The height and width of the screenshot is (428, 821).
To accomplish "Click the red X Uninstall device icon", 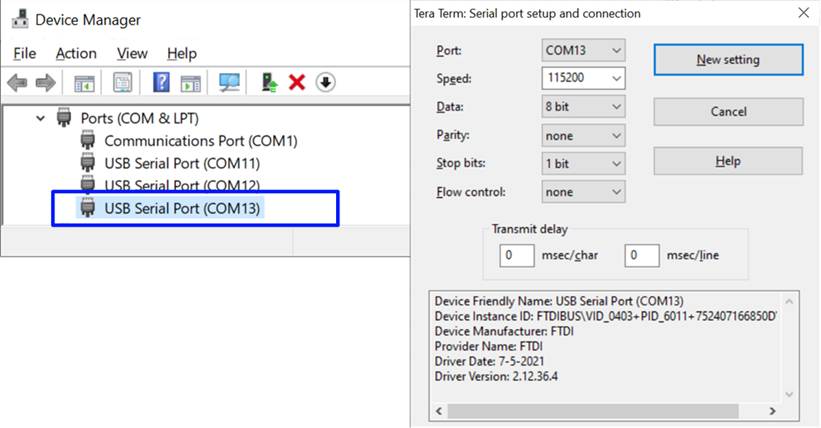I will [297, 83].
